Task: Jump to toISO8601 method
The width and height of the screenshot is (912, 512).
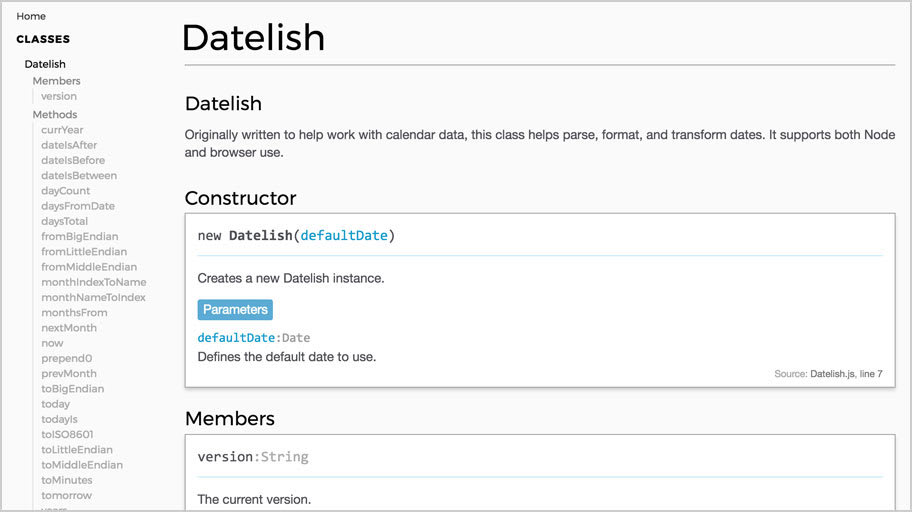Action: [x=67, y=434]
